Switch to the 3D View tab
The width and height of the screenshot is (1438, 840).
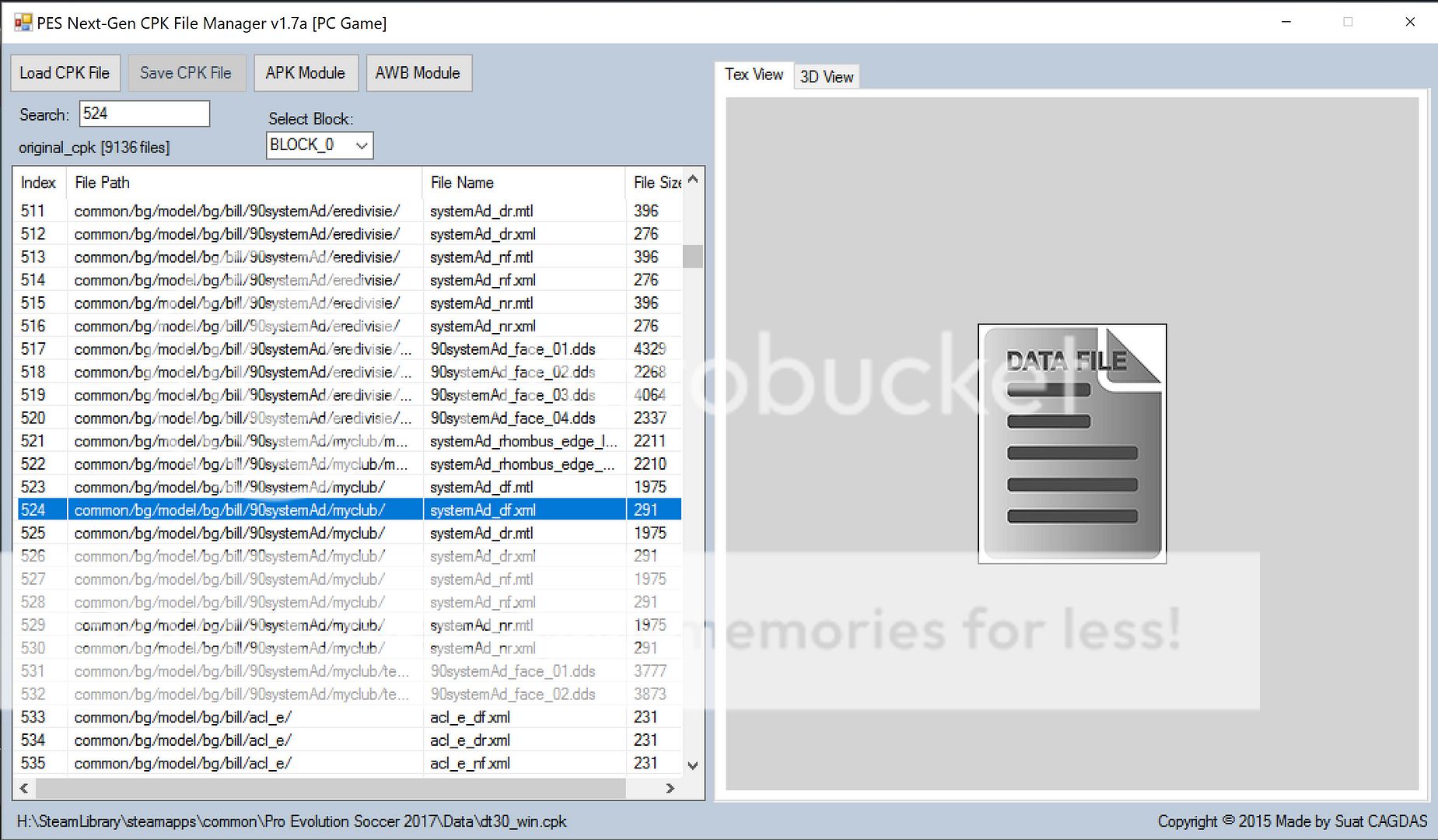click(x=826, y=77)
